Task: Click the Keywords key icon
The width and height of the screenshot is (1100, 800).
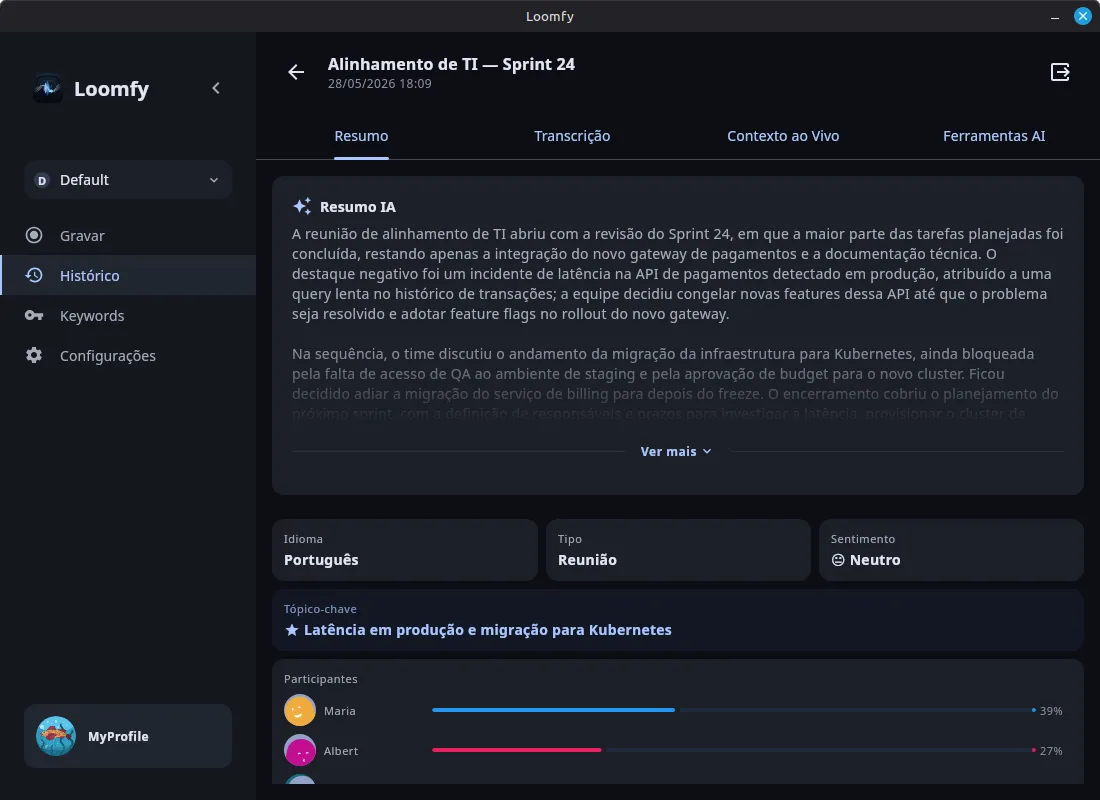Action: pyautogui.click(x=34, y=315)
